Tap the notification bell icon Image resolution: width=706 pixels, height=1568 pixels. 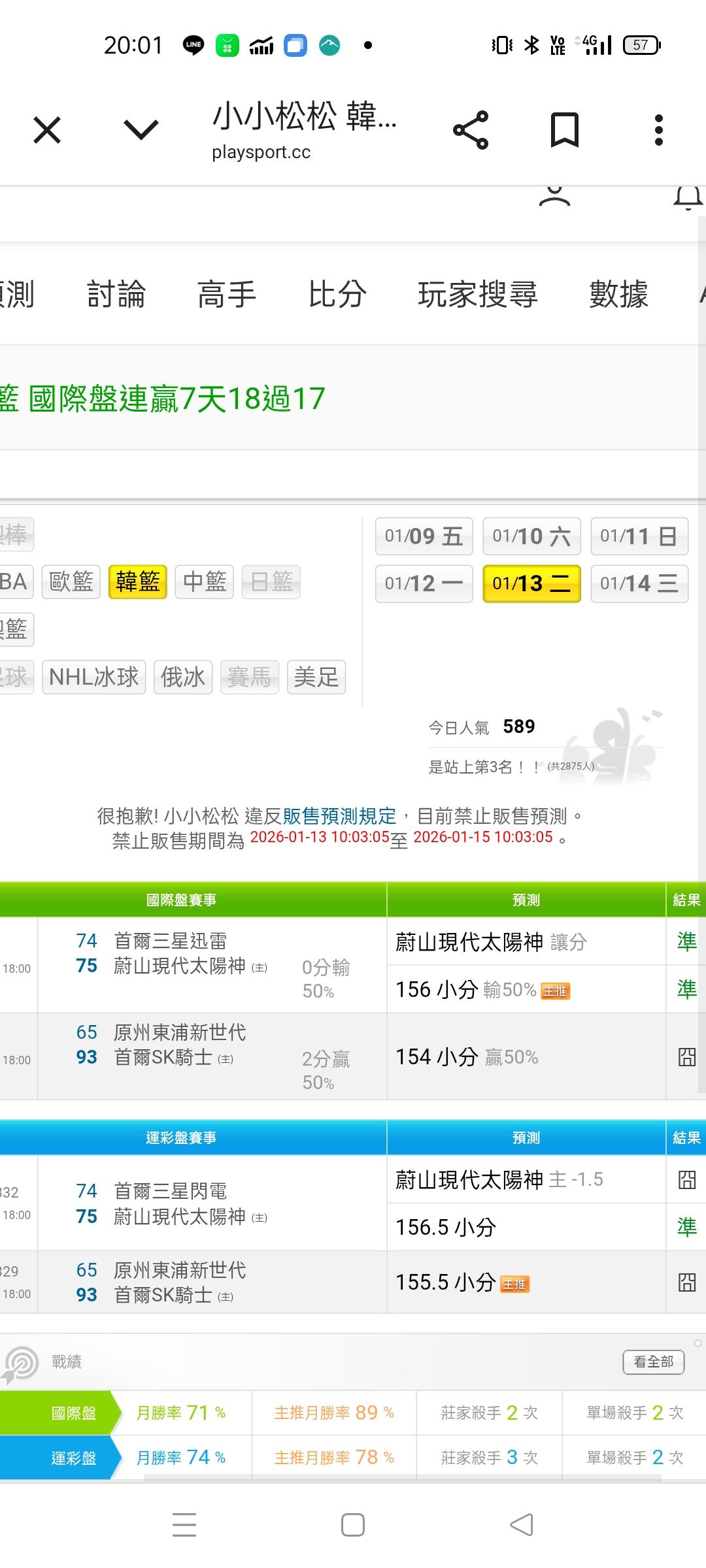tap(688, 197)
